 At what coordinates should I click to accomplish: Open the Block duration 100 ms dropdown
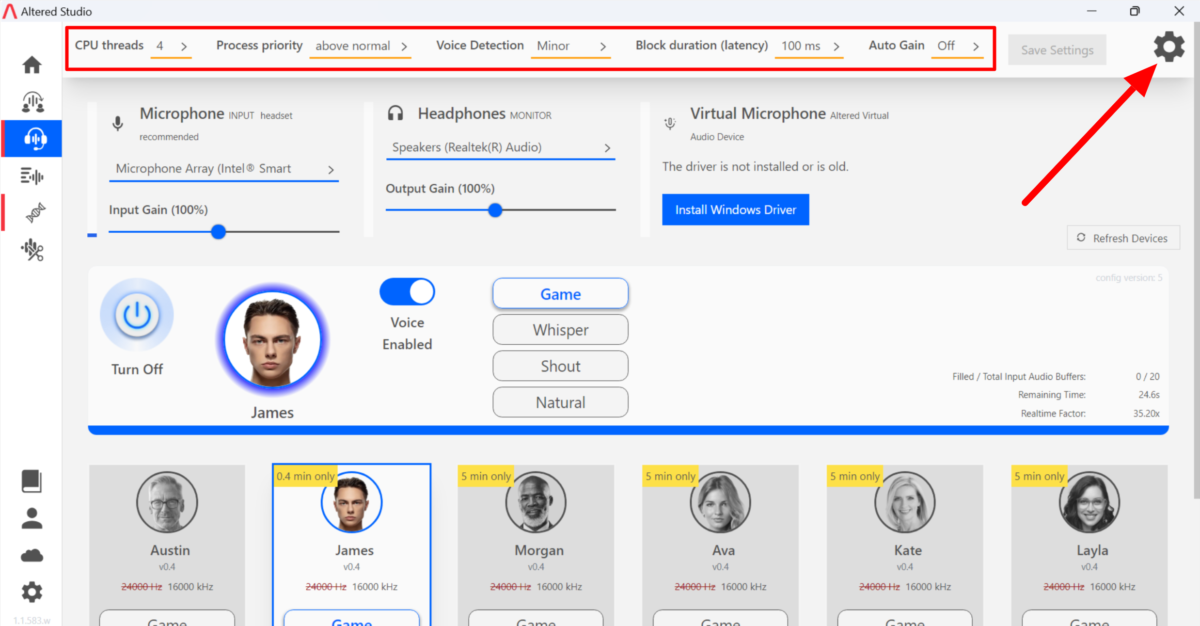[810, 46]
